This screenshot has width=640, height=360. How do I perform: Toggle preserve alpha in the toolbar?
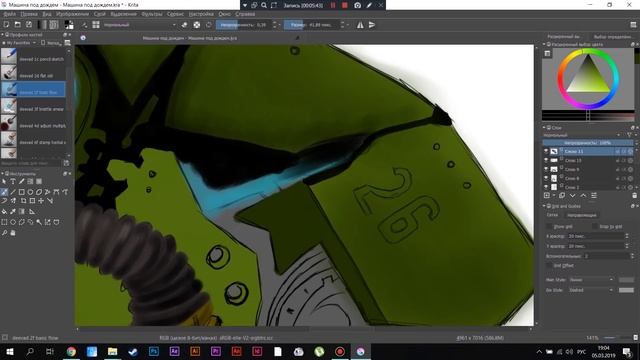[197, 25]
